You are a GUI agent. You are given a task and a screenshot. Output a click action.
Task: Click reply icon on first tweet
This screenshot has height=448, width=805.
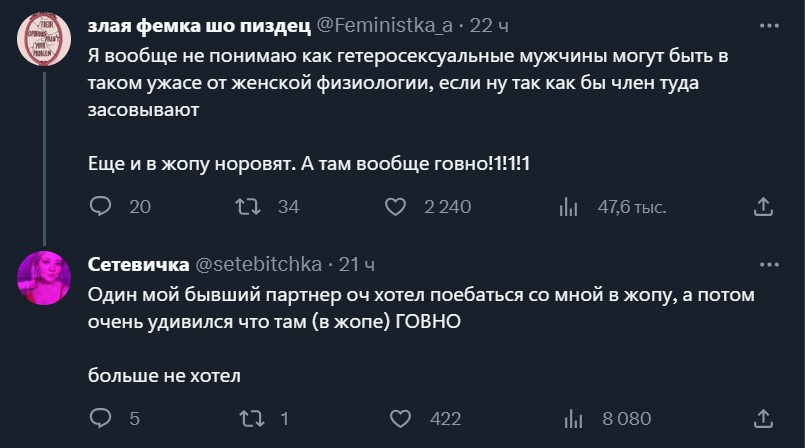click(100, 207)
